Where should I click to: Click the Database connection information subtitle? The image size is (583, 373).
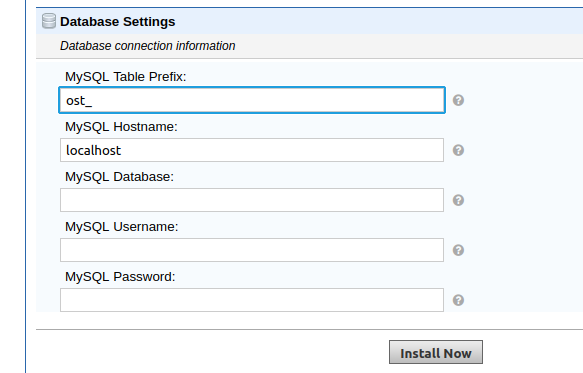coord(148,46)
